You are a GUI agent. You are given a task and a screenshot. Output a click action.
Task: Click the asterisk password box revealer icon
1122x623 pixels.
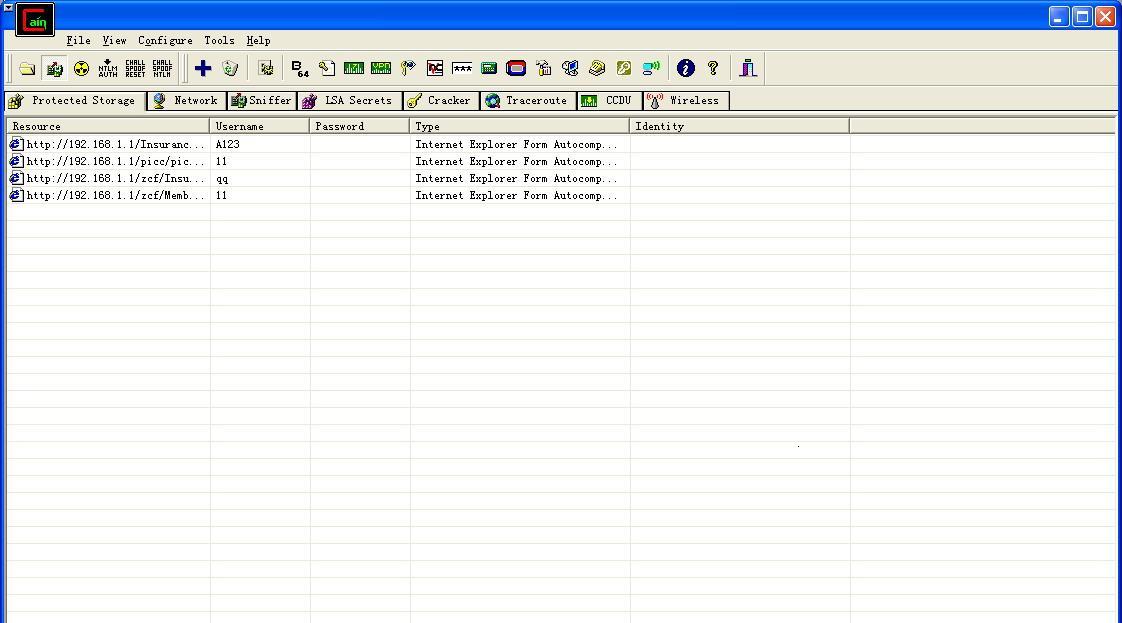click(x=462, y=68)
